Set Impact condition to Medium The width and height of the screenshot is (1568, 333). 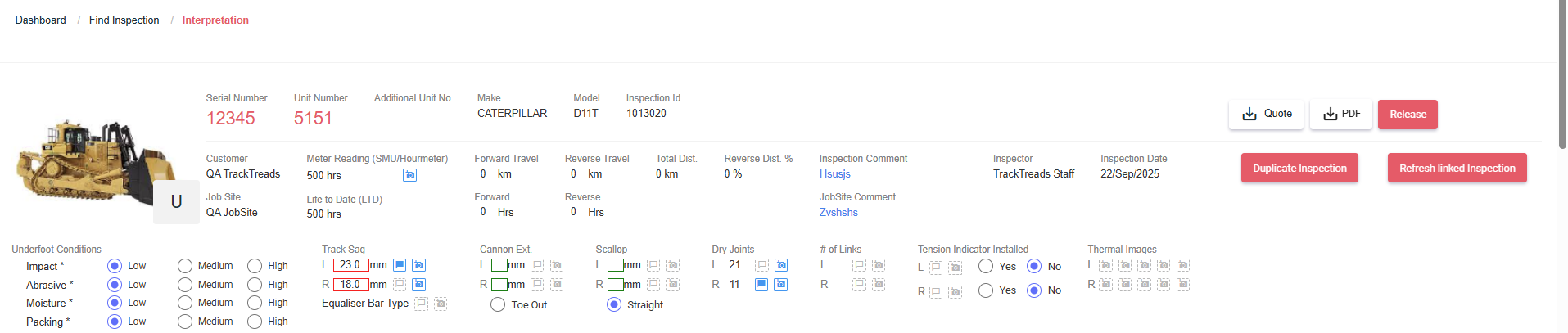(185, 266)
